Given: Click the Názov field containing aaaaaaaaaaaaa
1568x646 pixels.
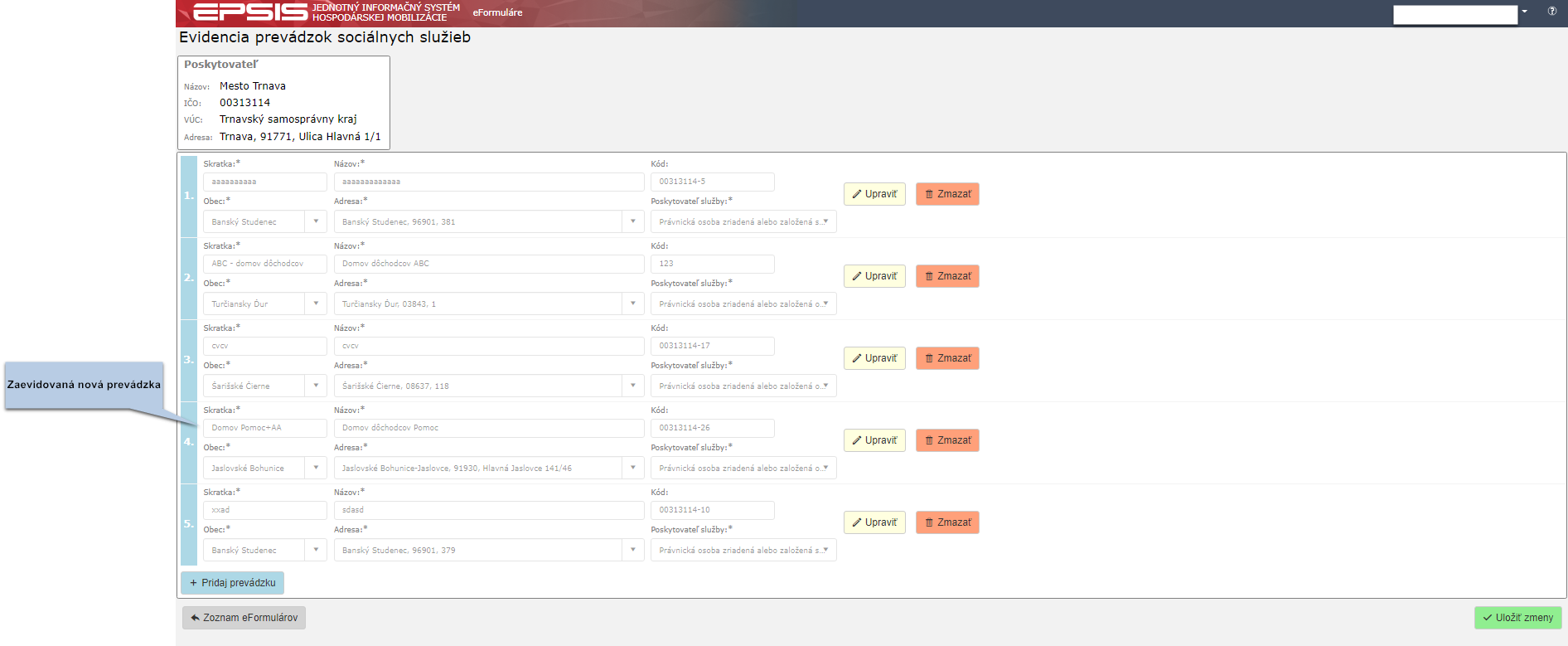Looking at the screenshot, I should pyautogui.click(x=489, y=182).
